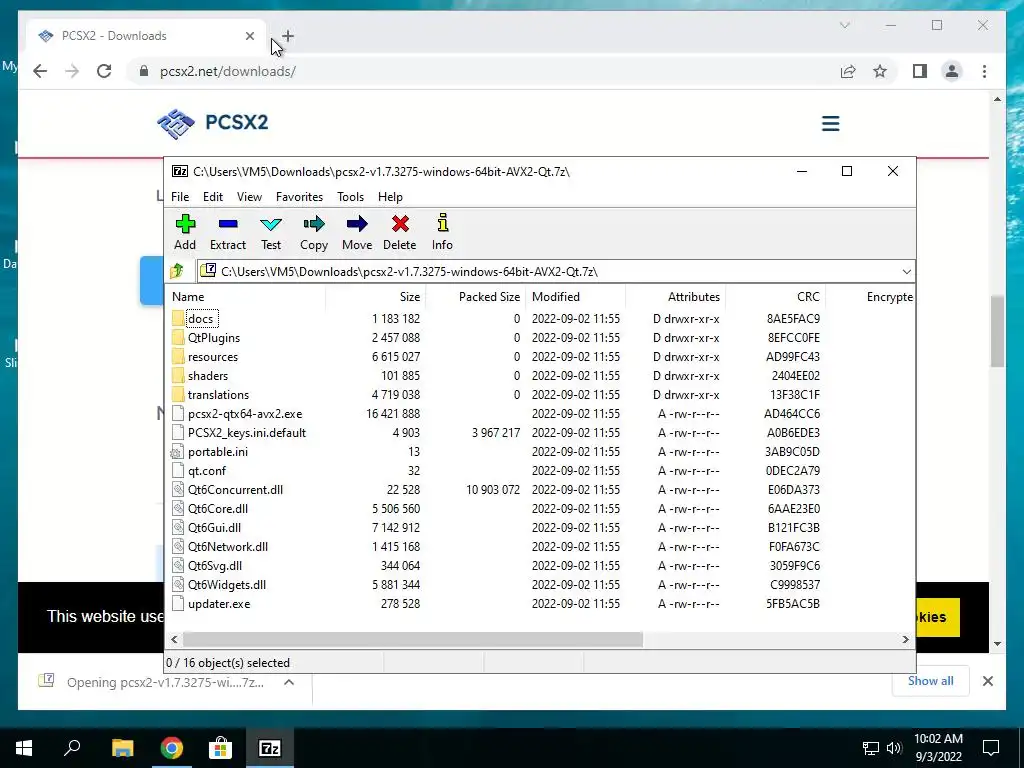
Task: Select the QtPlugins folder
Action: click(x=214, y=338)
